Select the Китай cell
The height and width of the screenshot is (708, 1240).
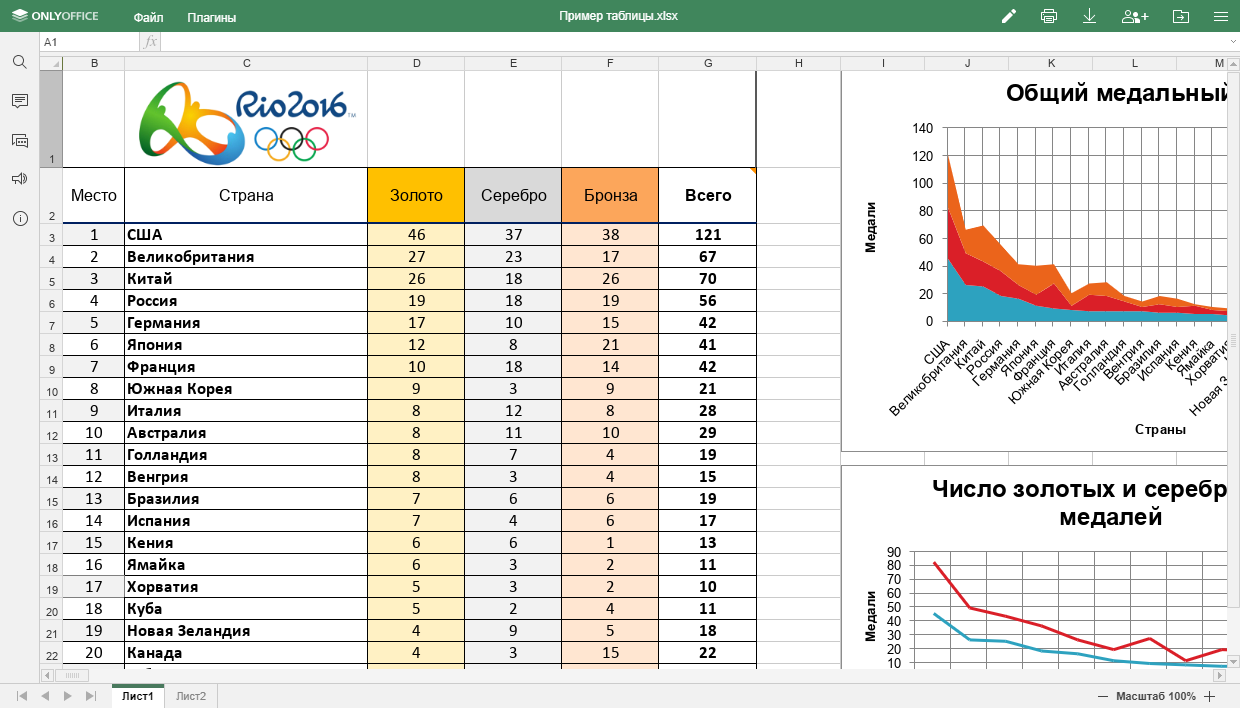(x=246, y=279)
